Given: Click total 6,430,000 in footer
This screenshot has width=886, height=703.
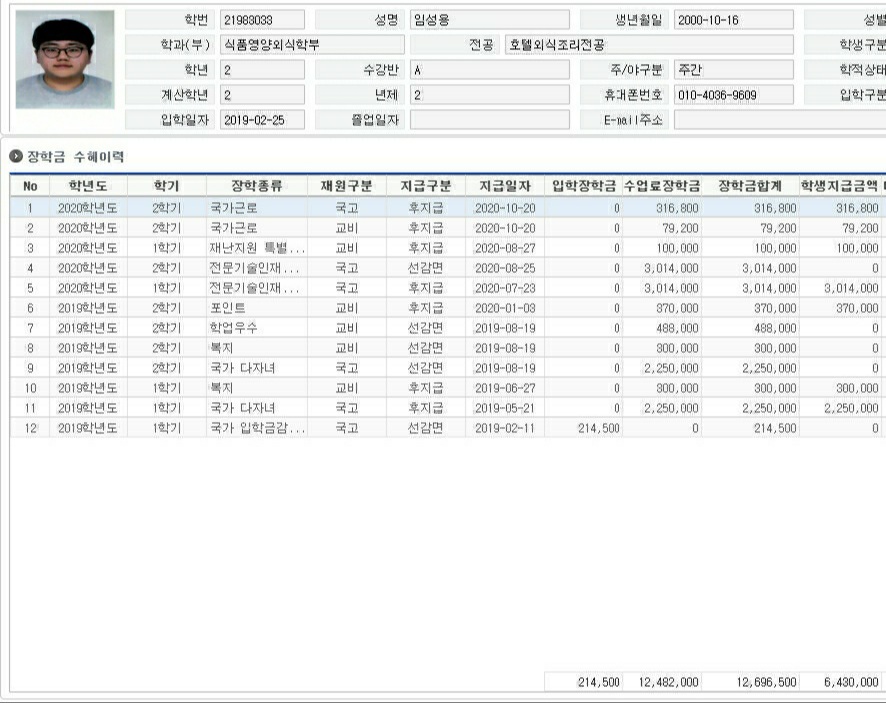Looking at the screenshot, I should pos(840,682).
